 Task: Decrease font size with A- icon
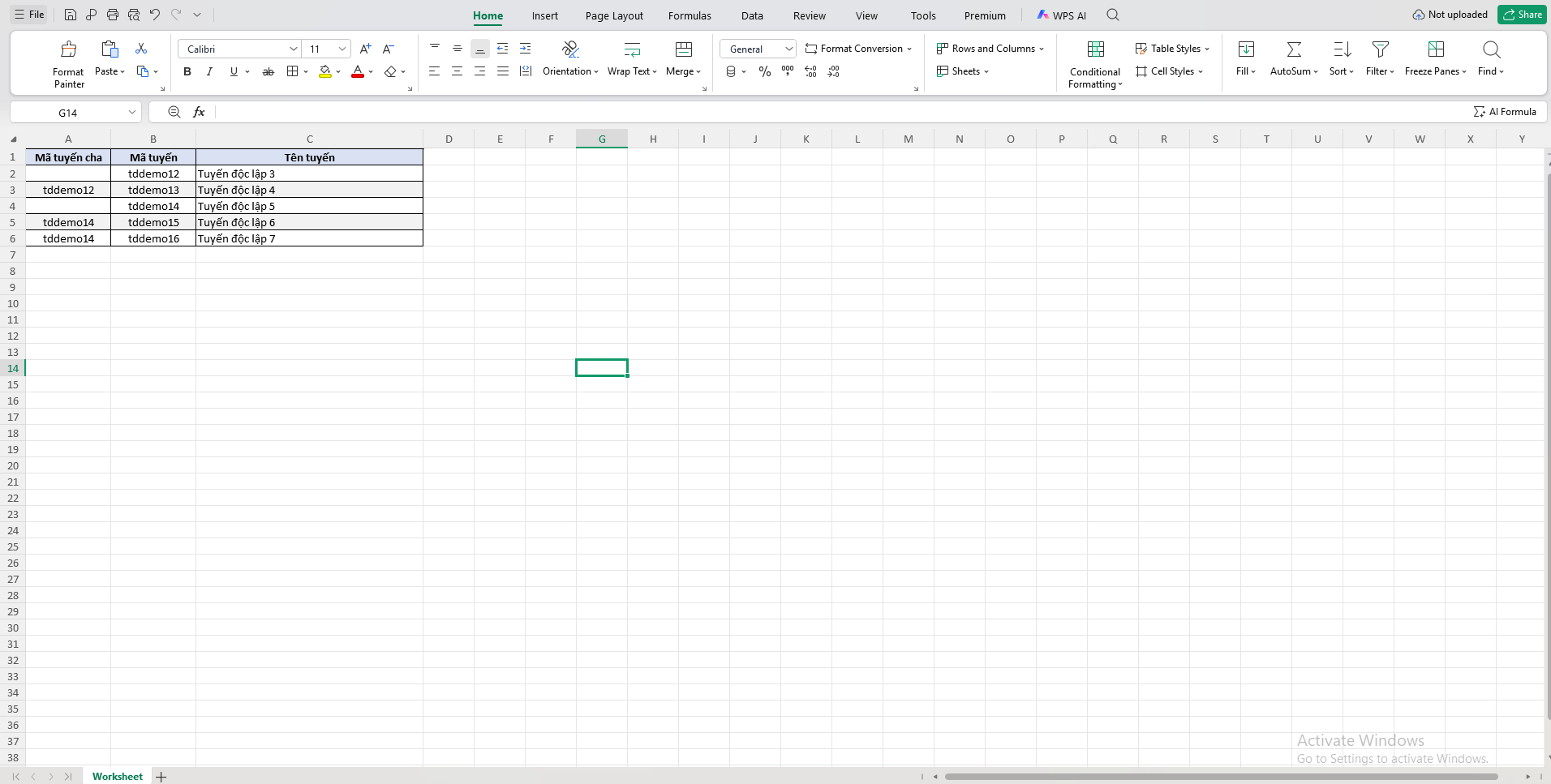(388, 49)
